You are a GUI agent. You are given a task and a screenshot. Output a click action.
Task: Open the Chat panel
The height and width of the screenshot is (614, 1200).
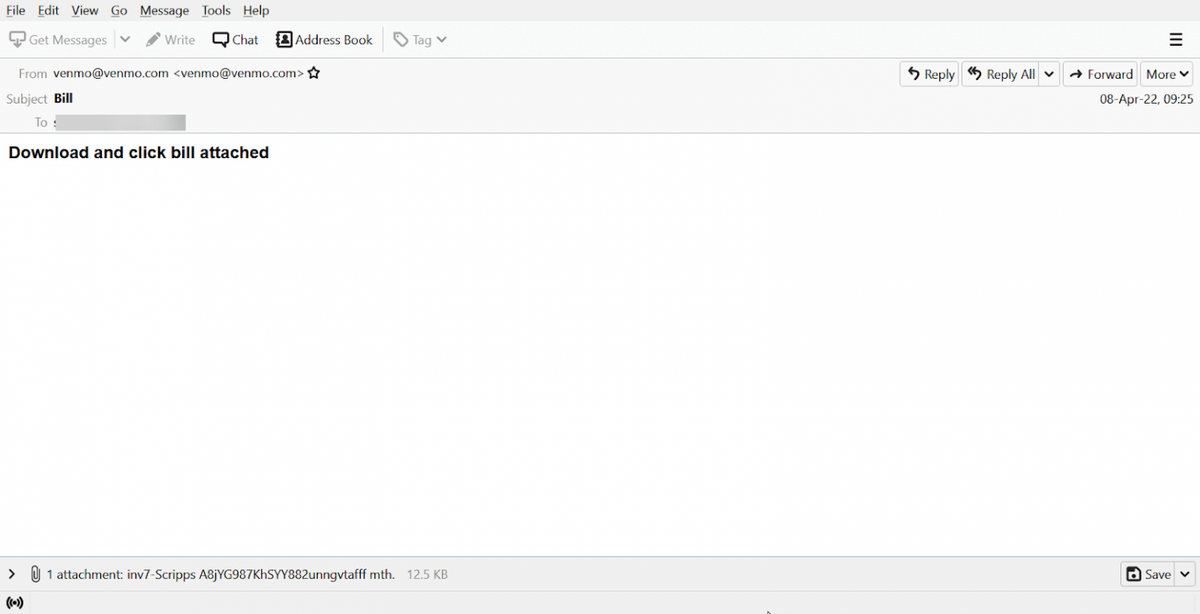pos(234,39)
